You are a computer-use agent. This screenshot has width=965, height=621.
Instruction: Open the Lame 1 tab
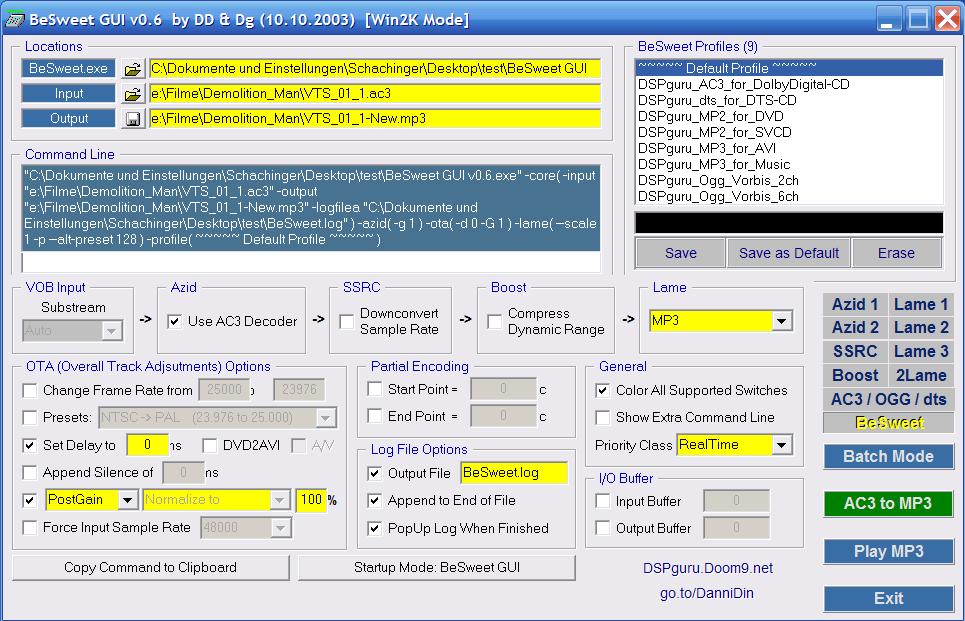(x=921, y=304)
